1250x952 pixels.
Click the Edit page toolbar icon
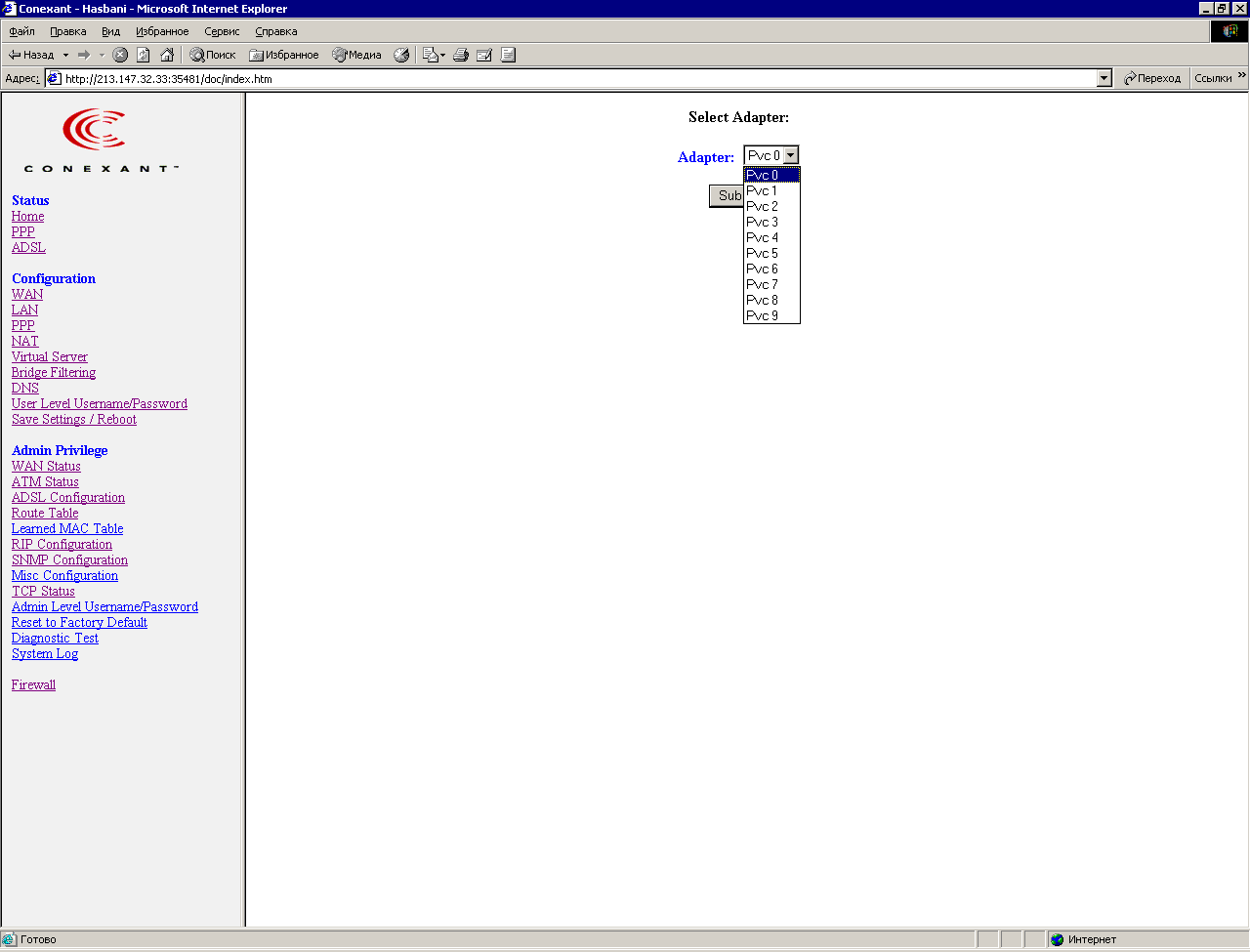coord(484,55)
